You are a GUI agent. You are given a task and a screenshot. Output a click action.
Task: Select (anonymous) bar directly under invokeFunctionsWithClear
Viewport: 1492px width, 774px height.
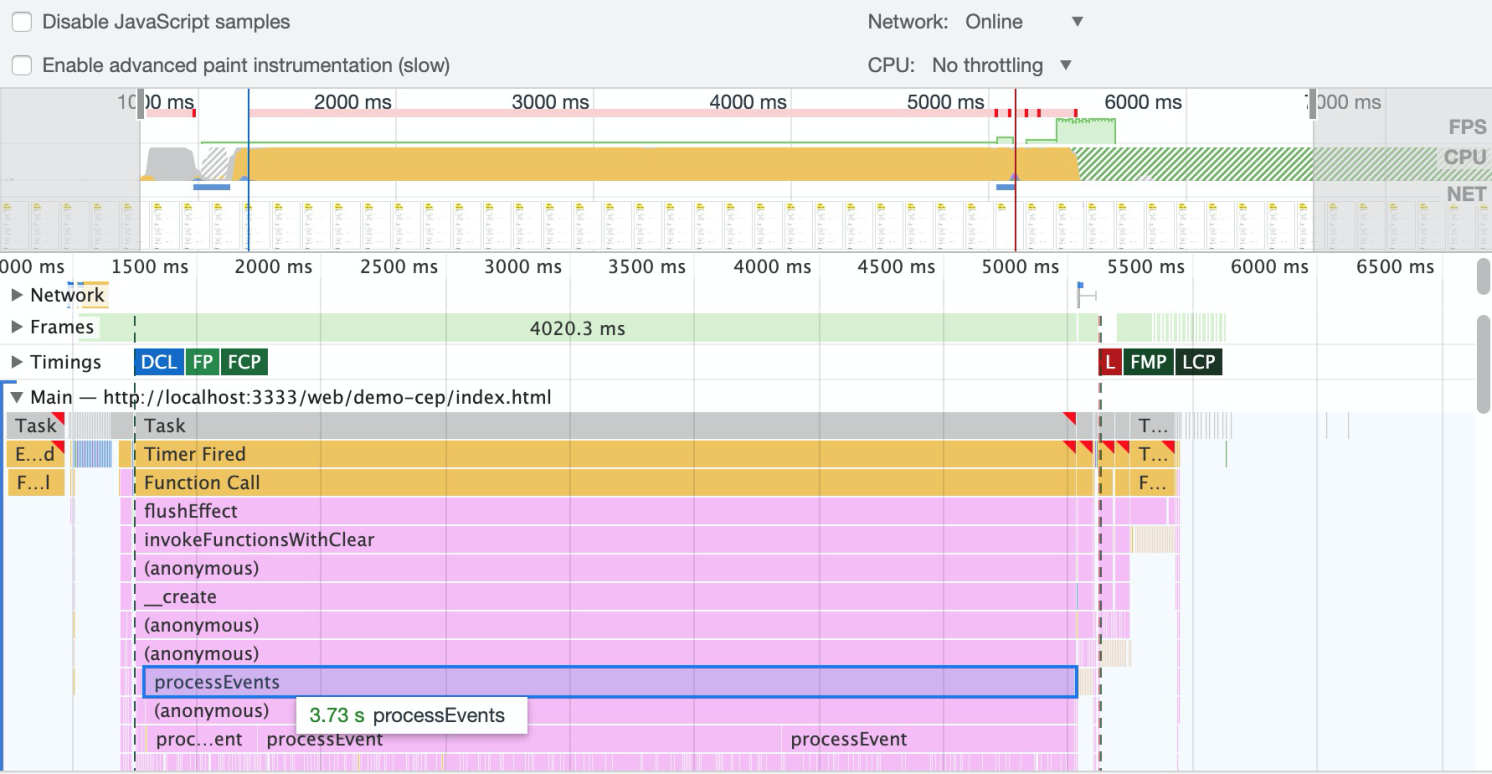(x=605, y=568)
